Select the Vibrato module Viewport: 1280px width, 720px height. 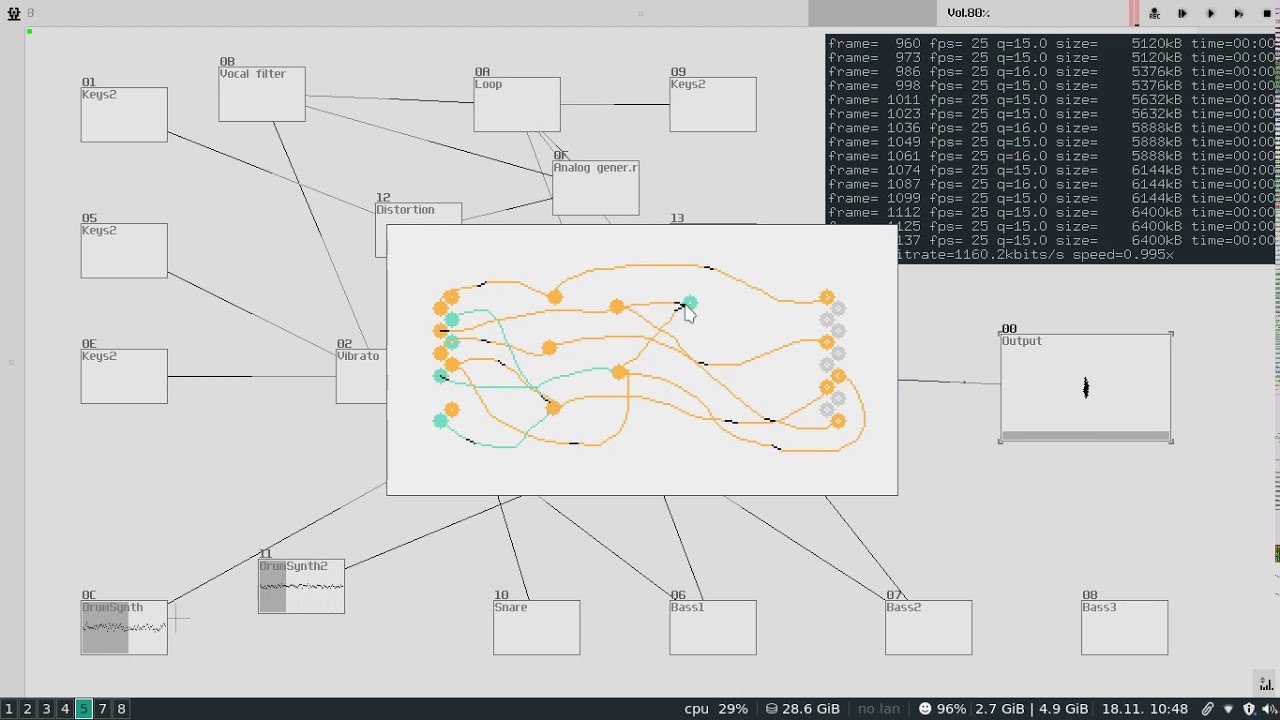coord(361,376)
